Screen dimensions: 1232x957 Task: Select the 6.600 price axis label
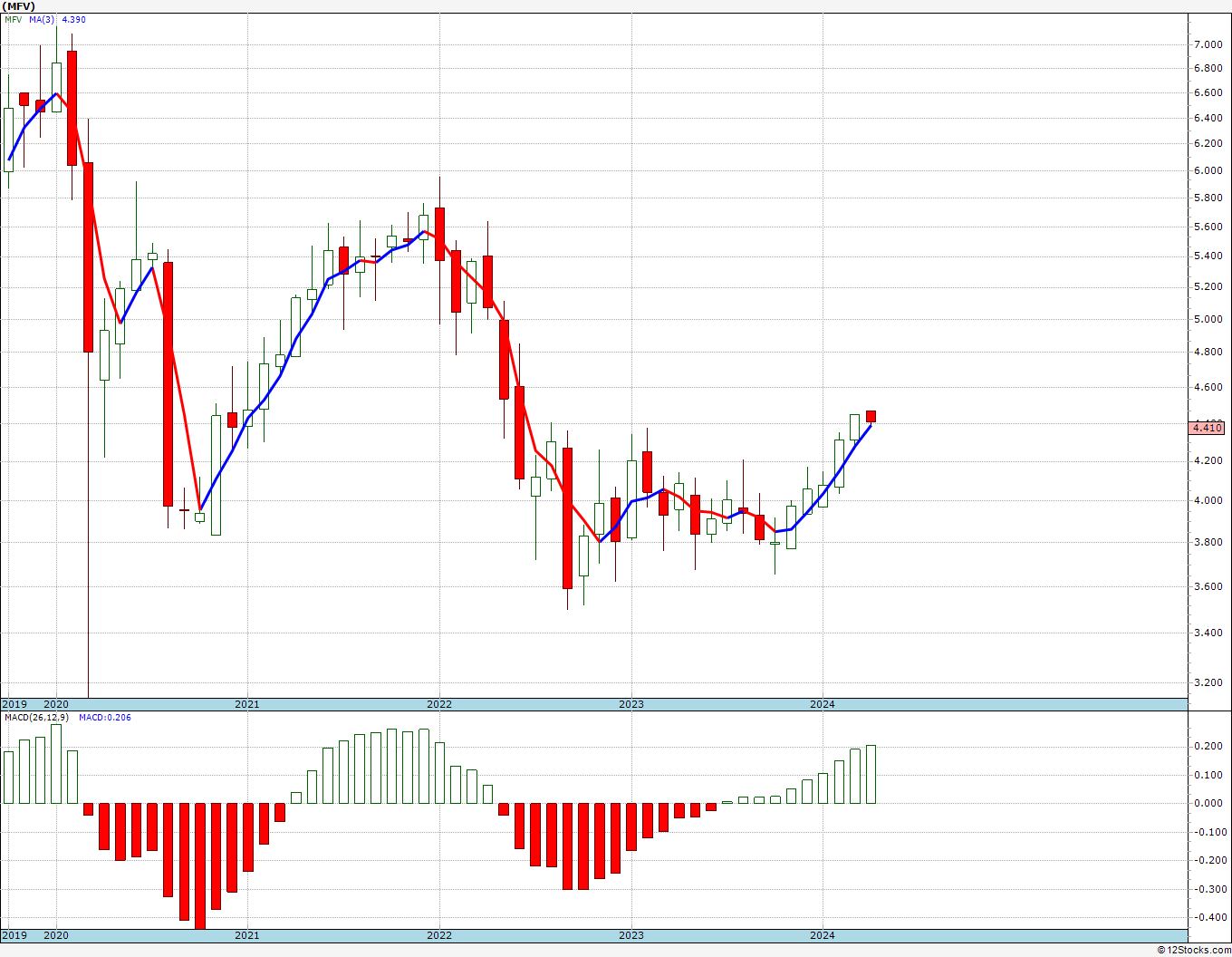(1207, 92)
